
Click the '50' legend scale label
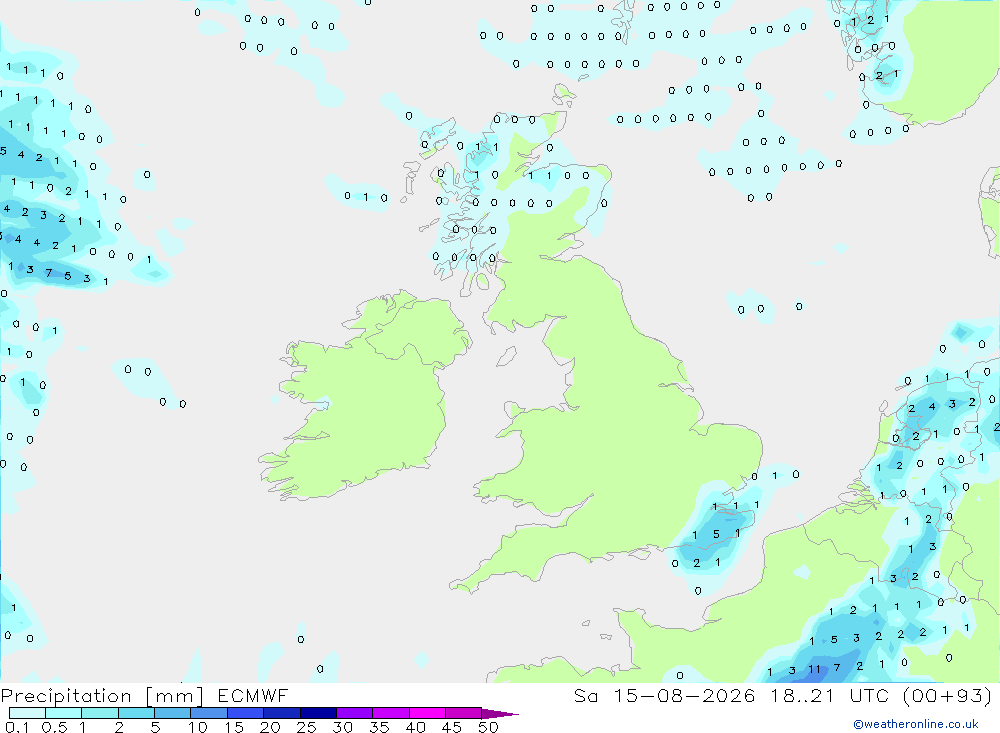coord(488,727)
